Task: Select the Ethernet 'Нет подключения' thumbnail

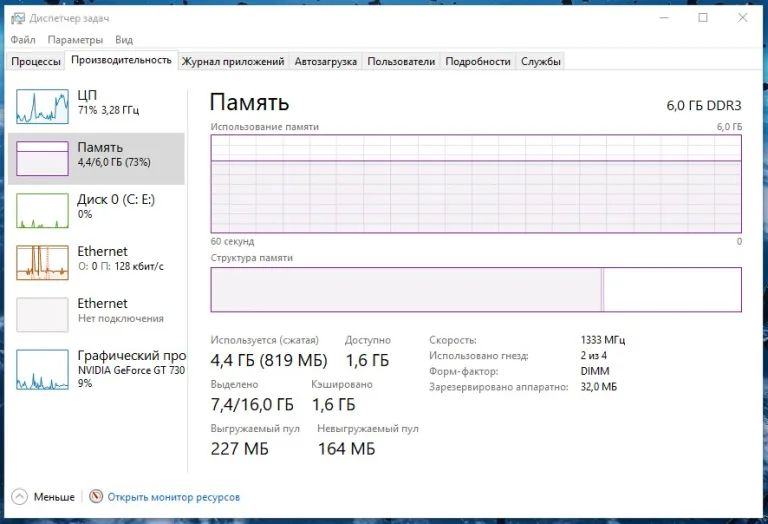Action: click(x=42, y=315)
